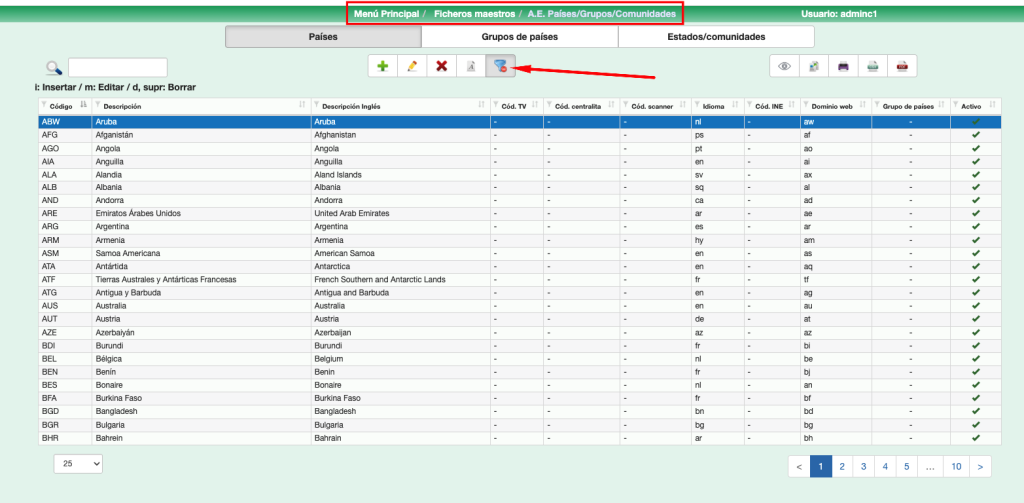Toggle the Activo checkmark for Bahrein
Screen dimensions: 1024x503
click(x=975, y=438)
